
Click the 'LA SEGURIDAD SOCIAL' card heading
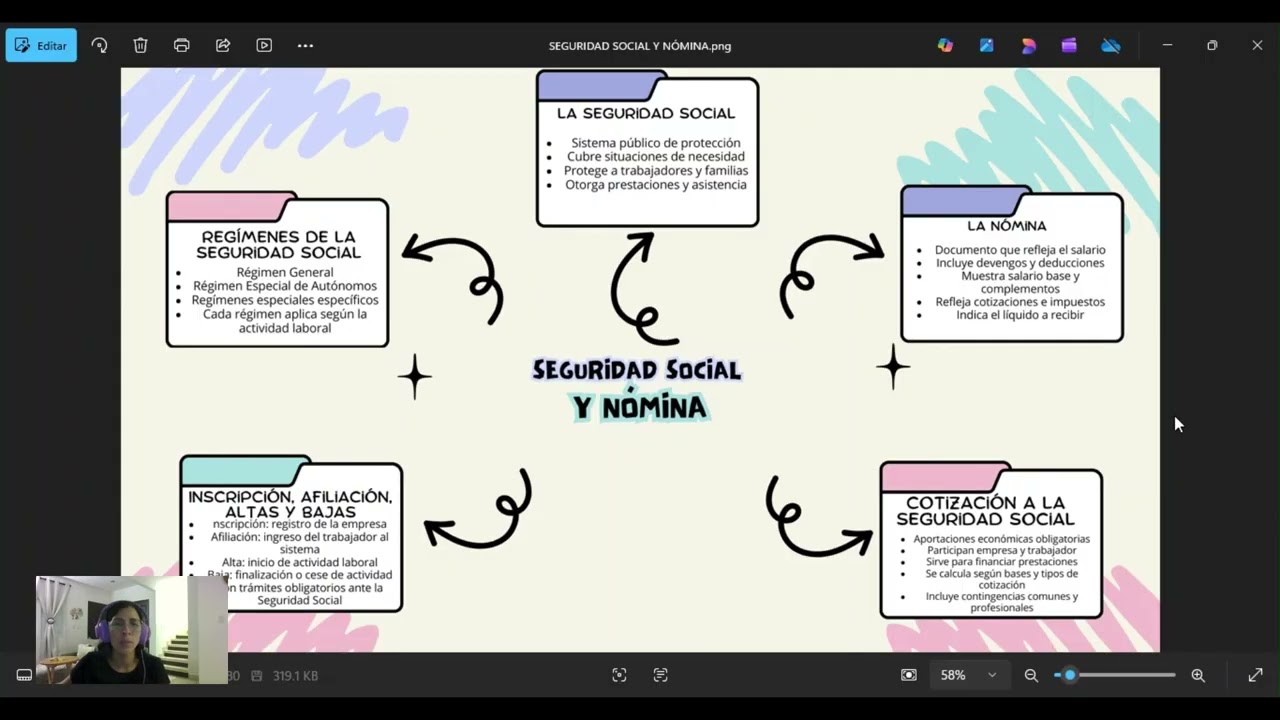point(646,113)
